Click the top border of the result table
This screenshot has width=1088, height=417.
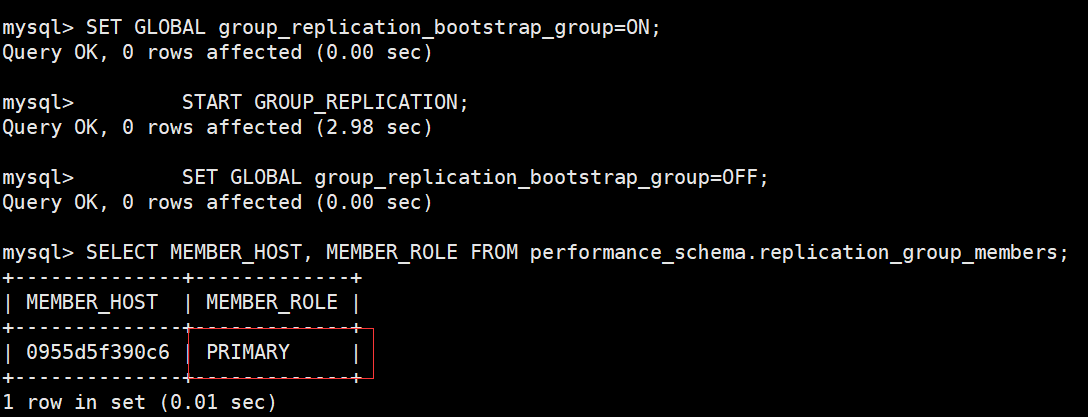pos(182,278)
